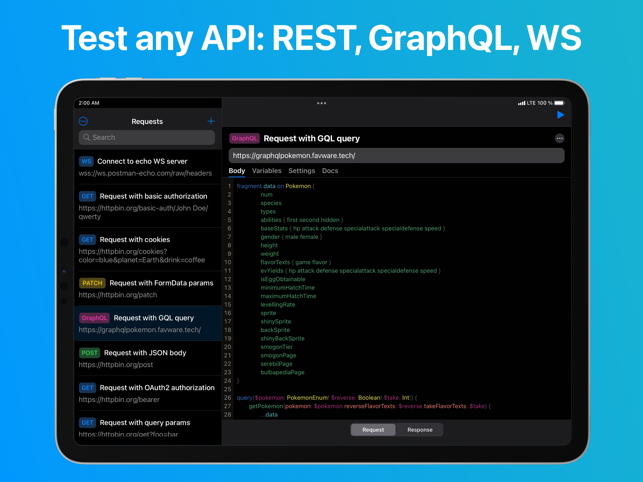Screen dimensions: 643x482
Task: Open Request with query params
Action: pyautogui.click(x=148, y=428)
